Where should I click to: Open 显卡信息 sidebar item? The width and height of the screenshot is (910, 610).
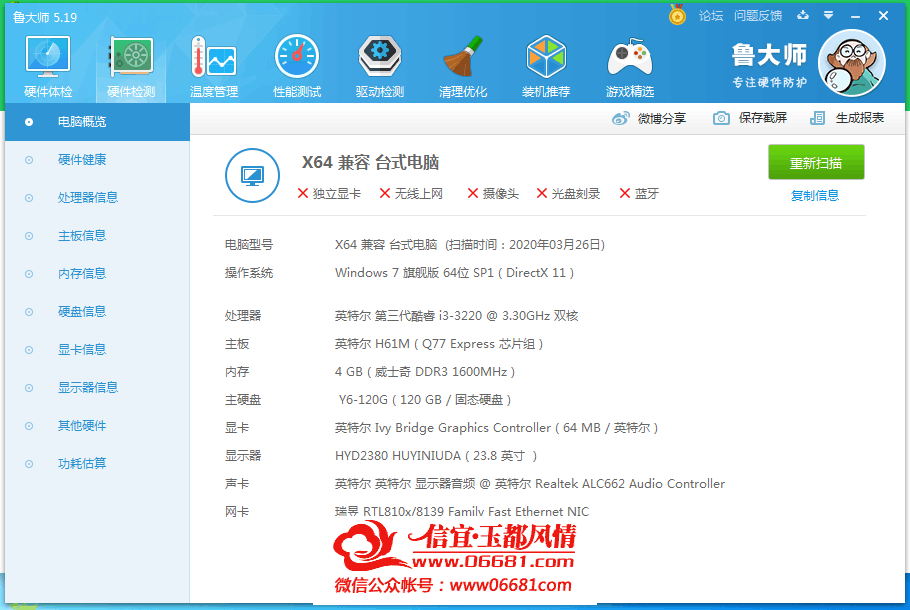(x=98, y=349)
